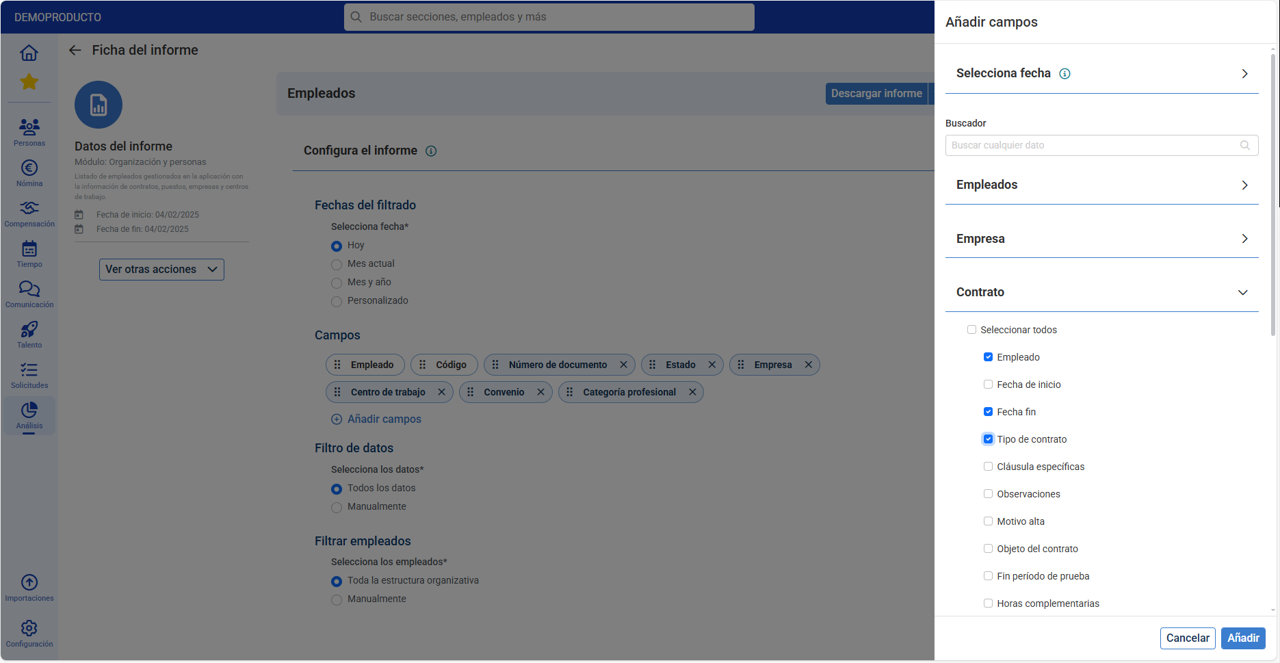Remove the Convenio field chip

coord(540,392)
